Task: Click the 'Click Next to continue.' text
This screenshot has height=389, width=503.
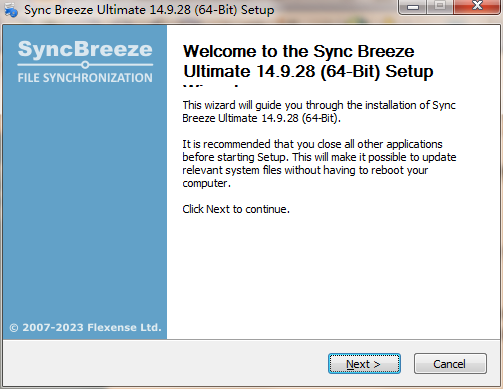Action: pyautogui.click(x=236, y=209)
